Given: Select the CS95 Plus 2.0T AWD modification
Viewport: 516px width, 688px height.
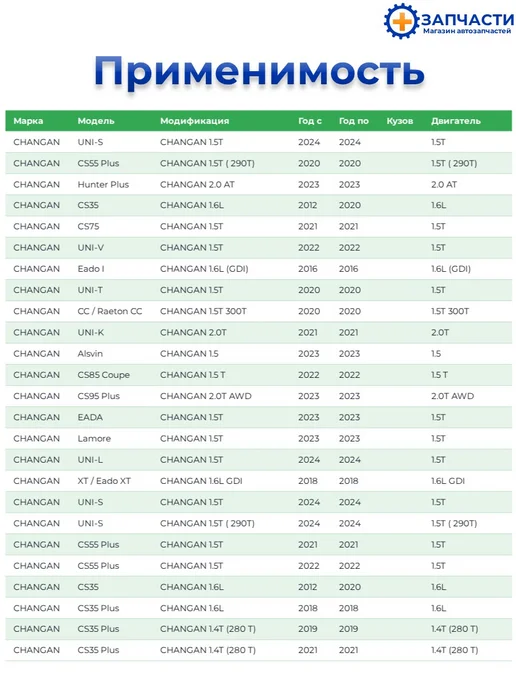Looking at the screenshot, I should coord(206,396).
